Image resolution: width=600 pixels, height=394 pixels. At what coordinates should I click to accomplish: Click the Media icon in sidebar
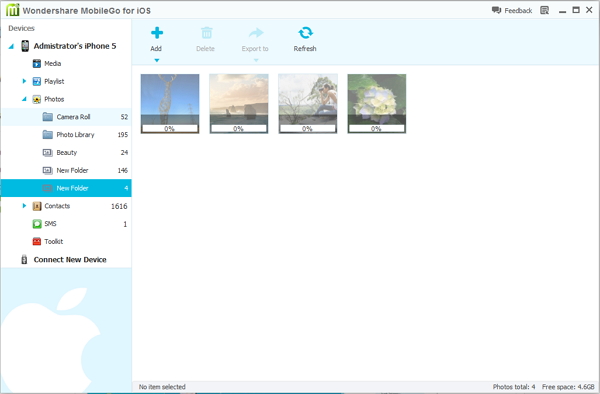tap(37, 63)
